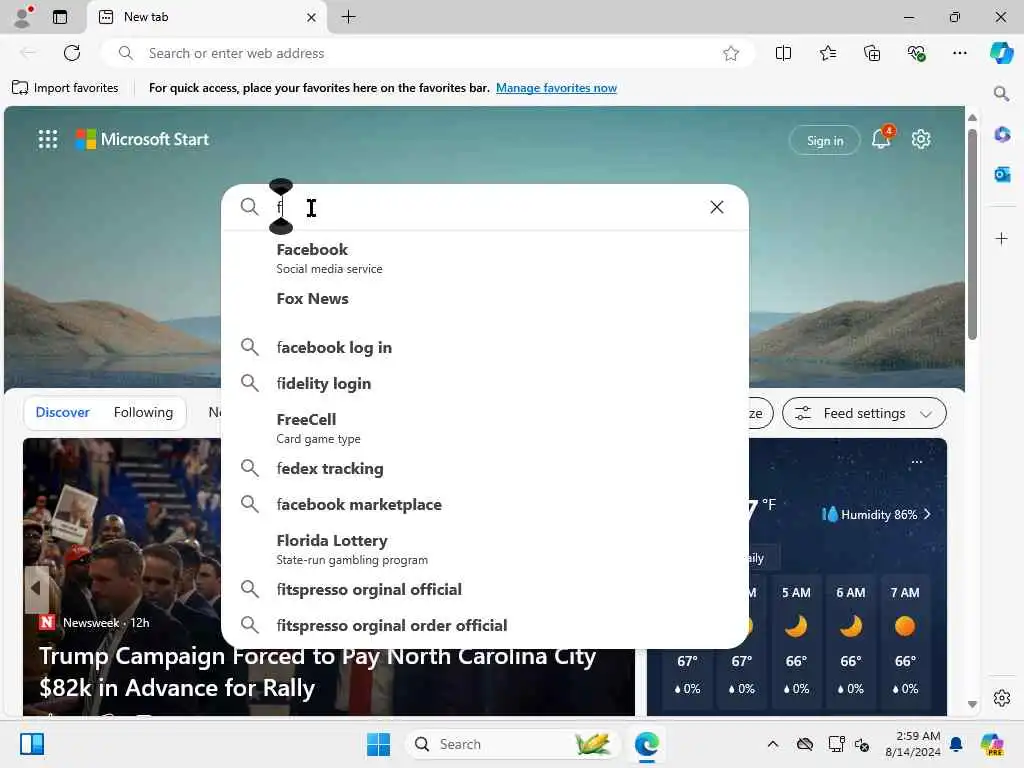Image resolution: width=1024 pixels, height=768 pixels.
Task: Open Collections icon in toolbar
Action: coord(872,54)
